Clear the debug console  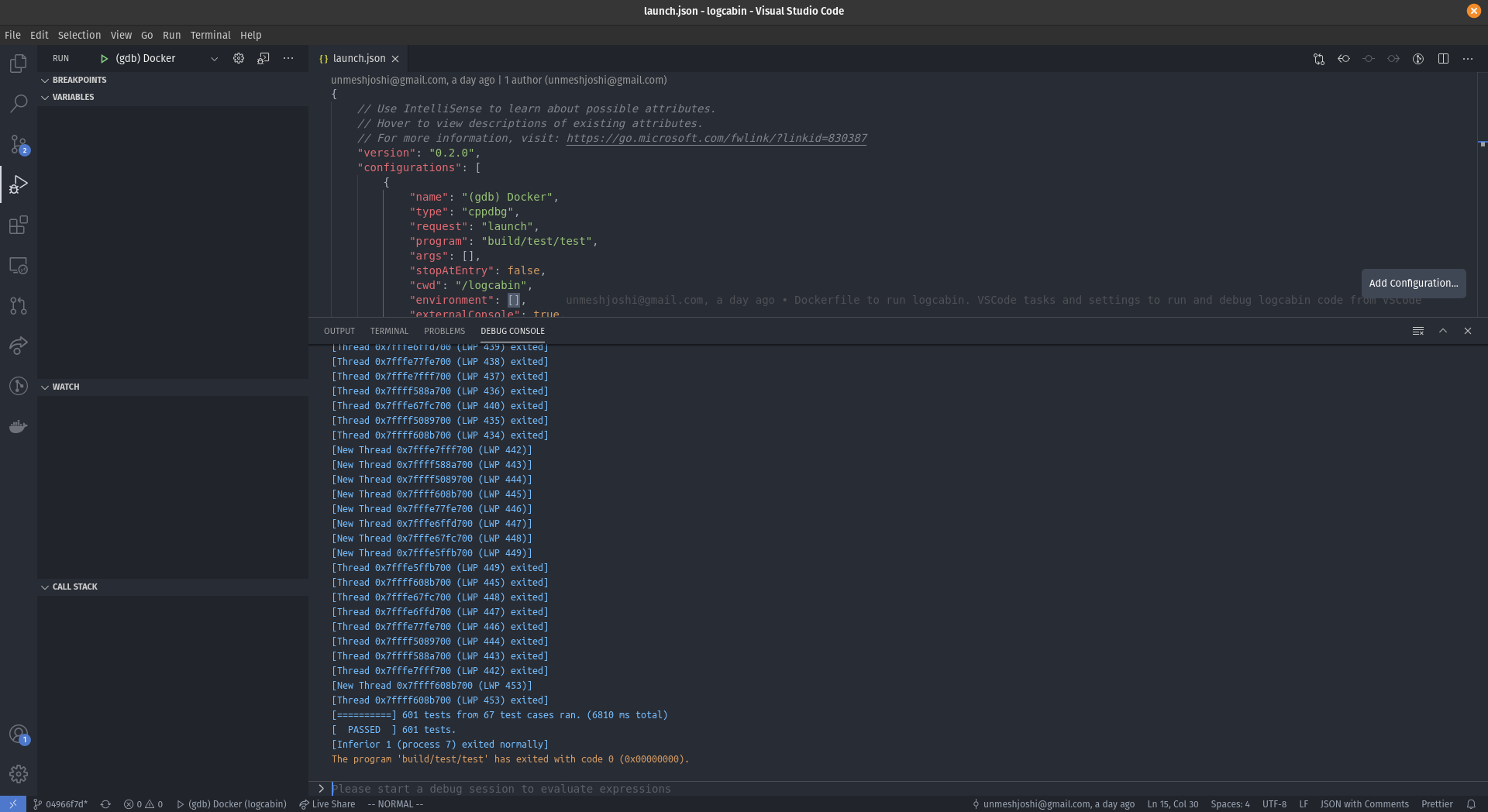tap(1418, 331)
